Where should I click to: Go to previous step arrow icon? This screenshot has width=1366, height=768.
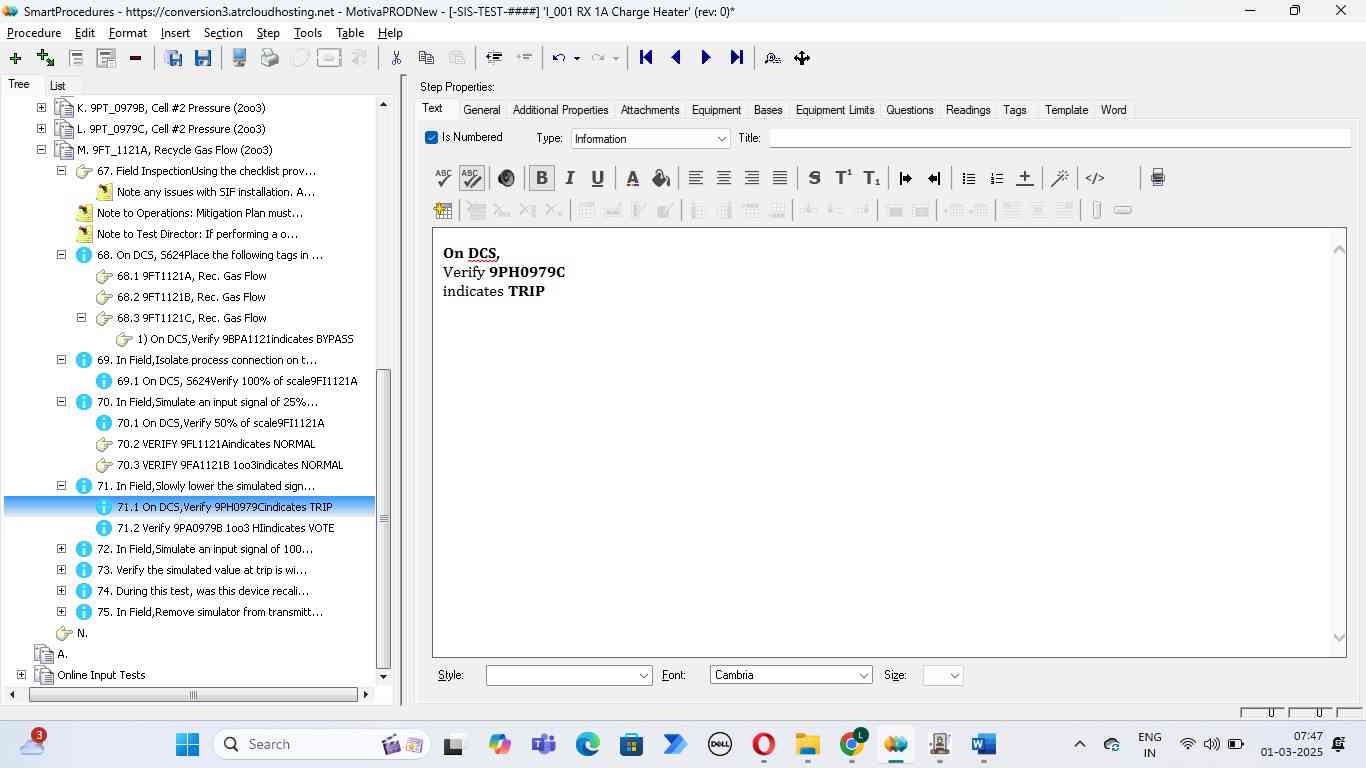676,58
